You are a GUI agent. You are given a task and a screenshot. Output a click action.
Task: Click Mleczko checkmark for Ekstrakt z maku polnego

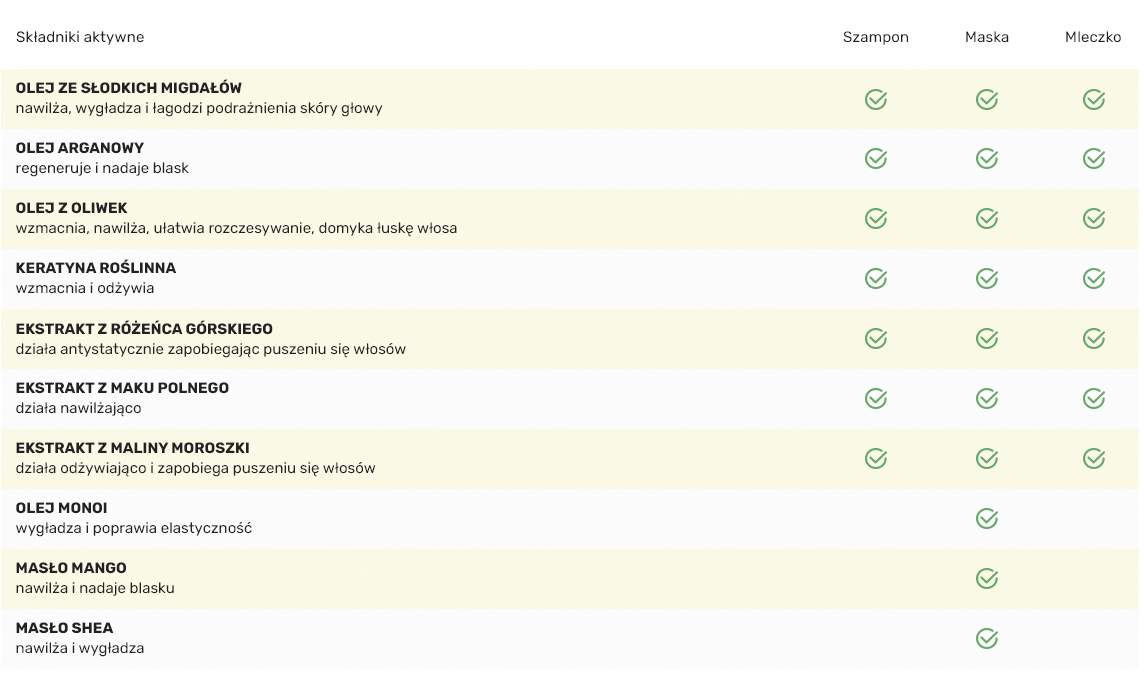1094,399
